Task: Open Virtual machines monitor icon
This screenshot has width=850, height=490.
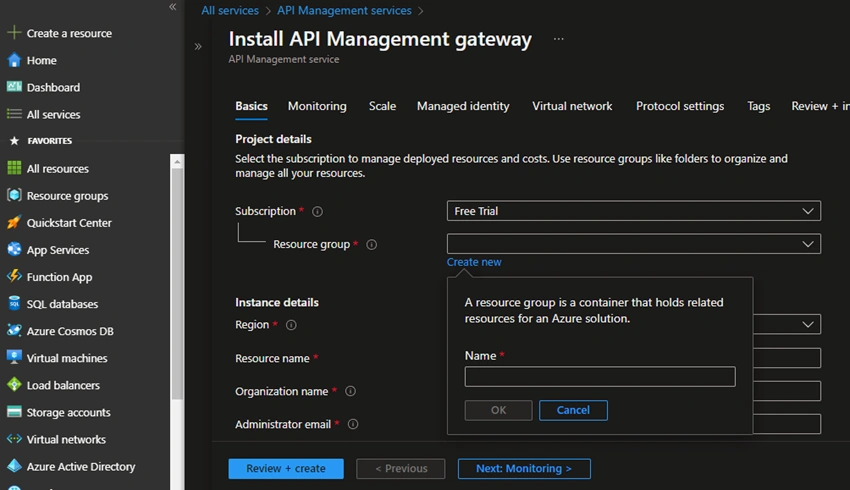Action: coord(14,358)
